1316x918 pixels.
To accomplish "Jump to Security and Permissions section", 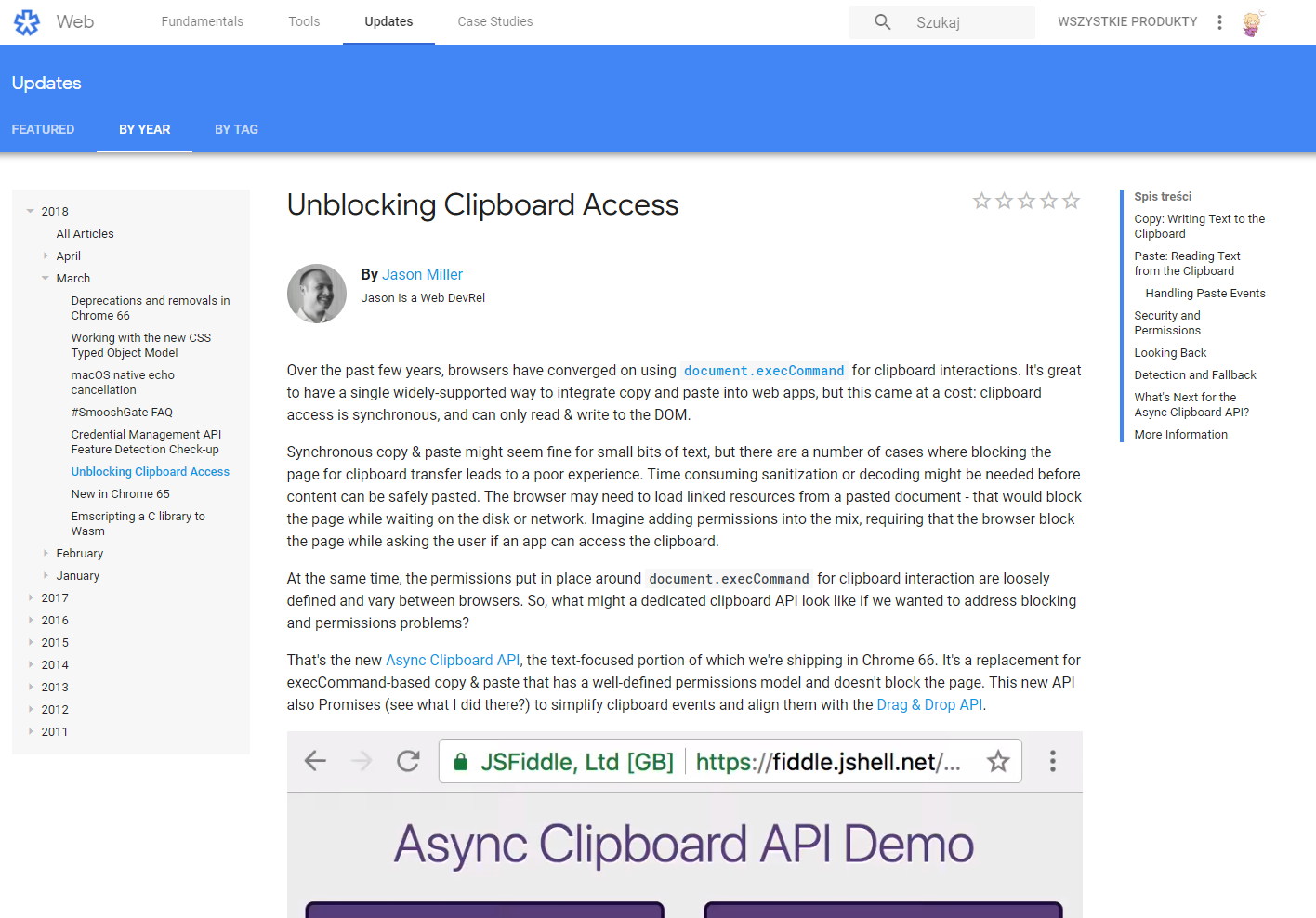I will 1167,322.
